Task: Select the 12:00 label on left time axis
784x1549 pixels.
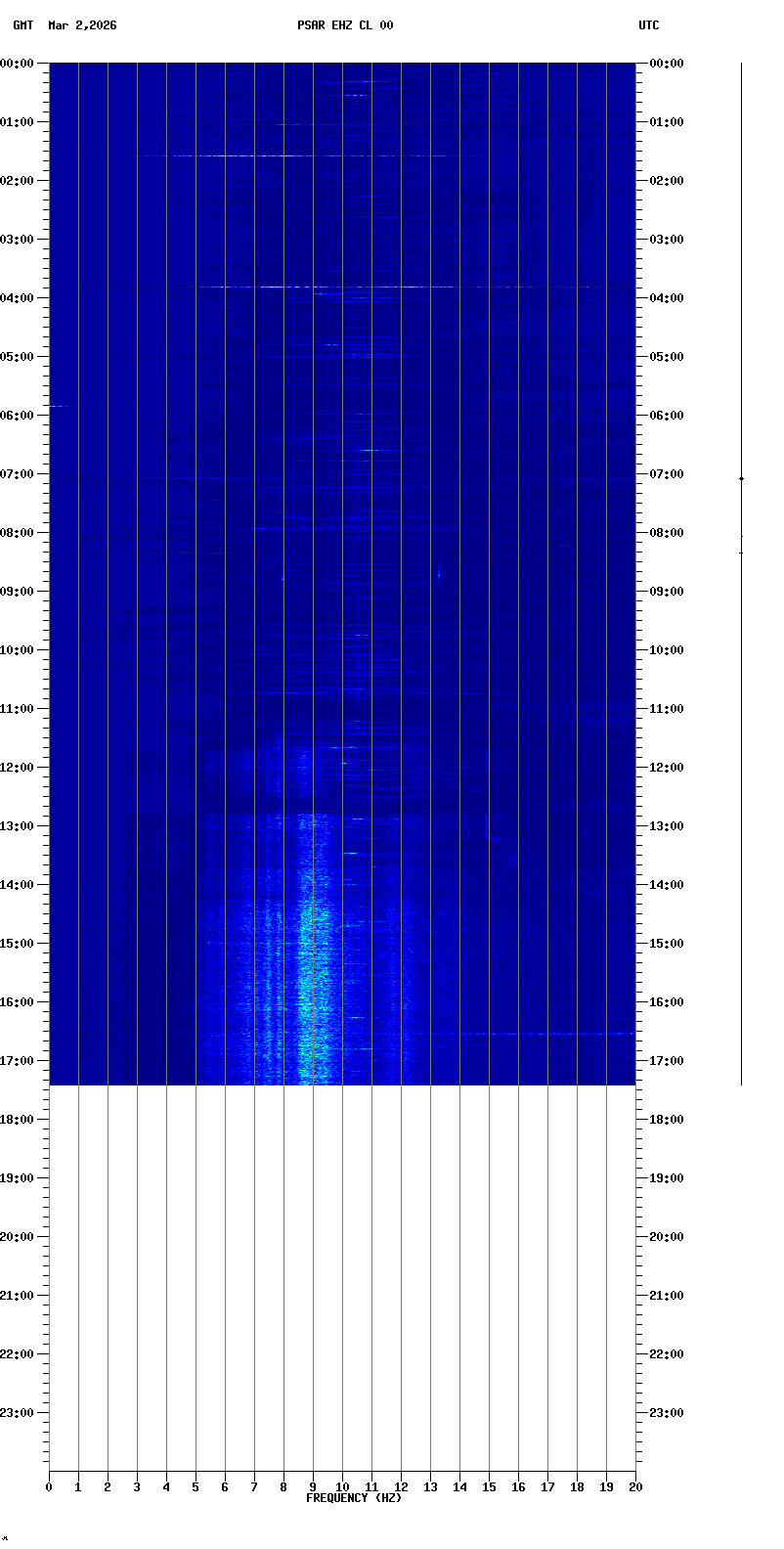Action: (19, 768)
